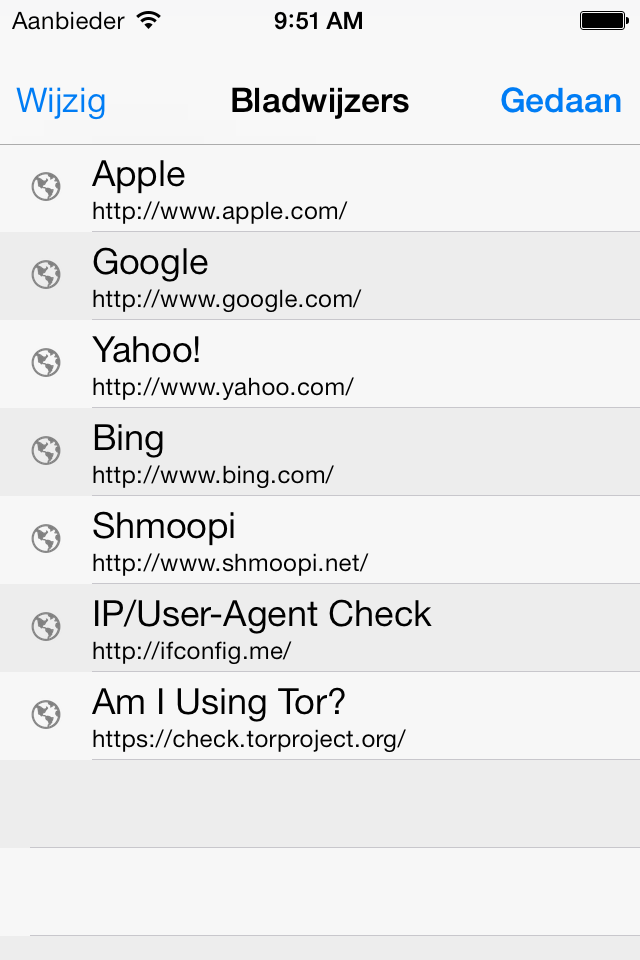Select the Am I Using Tor? title
640x960 pixels.
click(x=219, y=702)
